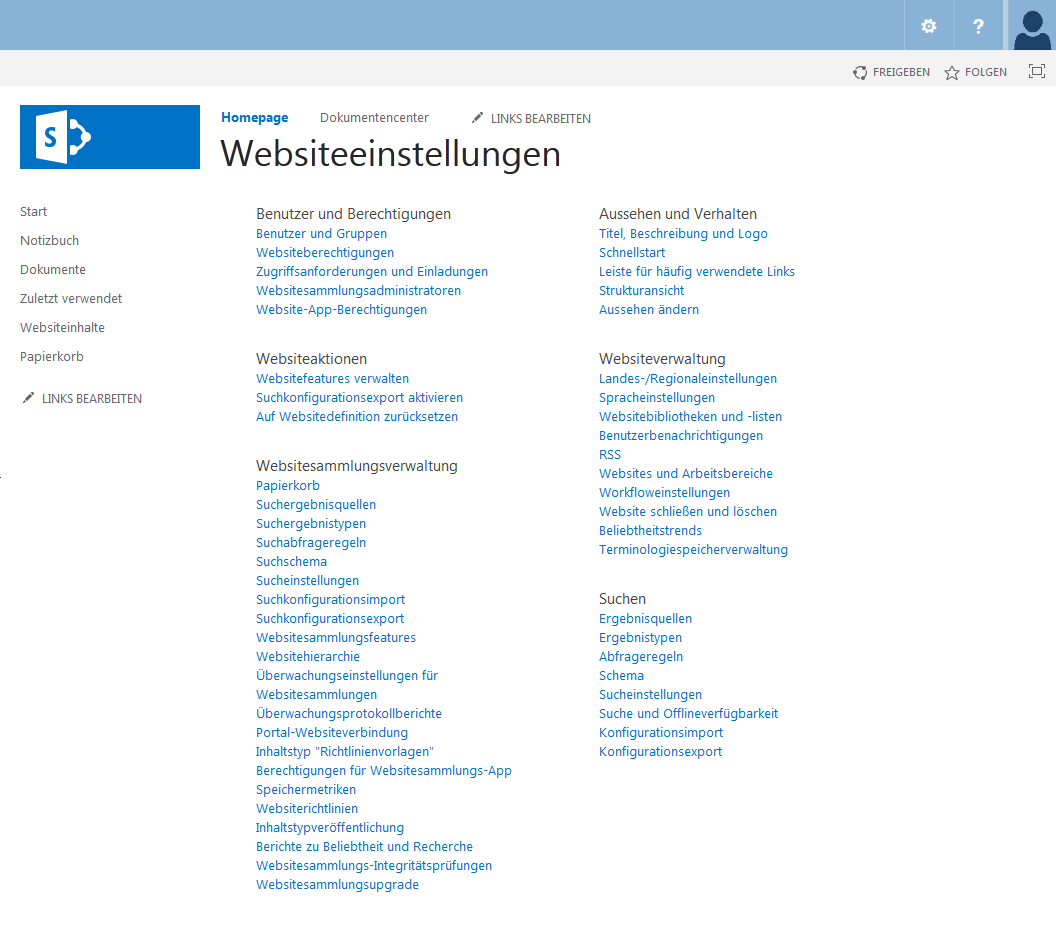
Task: Open Websitesammlungsfeatures link
Action: (x=336, y=638)
